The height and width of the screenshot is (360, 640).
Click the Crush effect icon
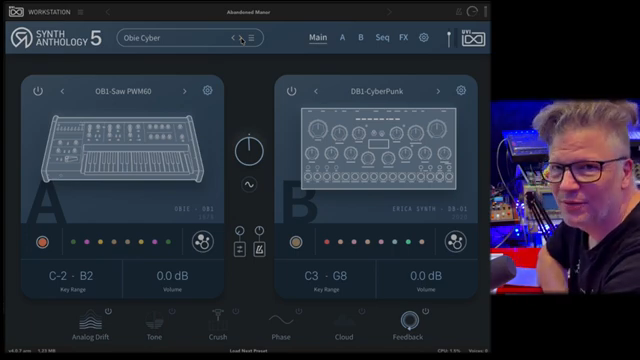point(218,320)
